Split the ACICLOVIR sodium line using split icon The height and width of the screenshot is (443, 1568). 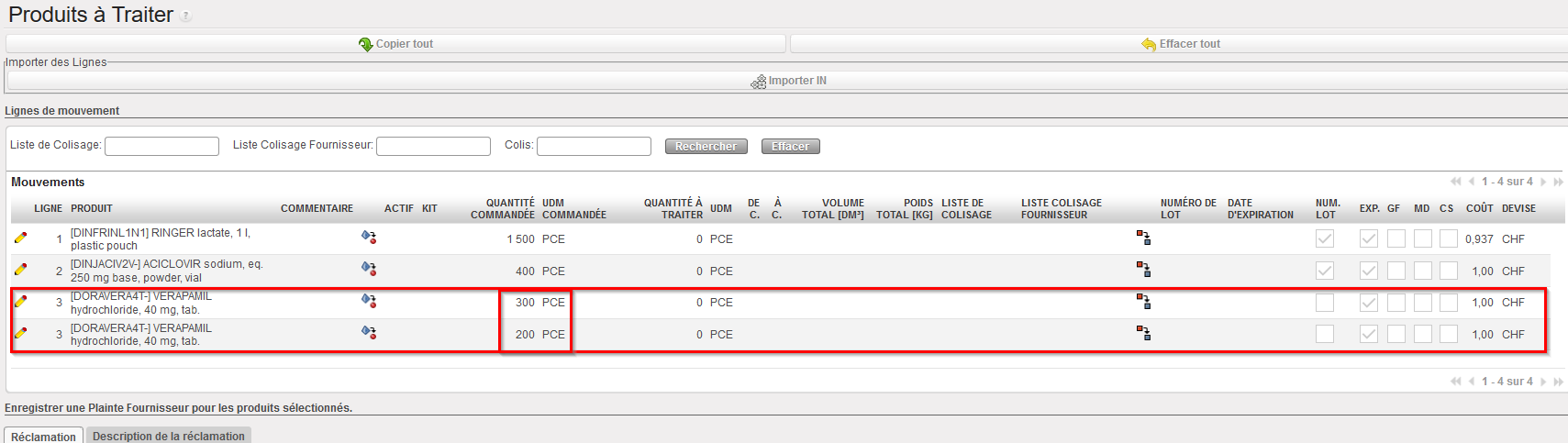point(1143,270)
